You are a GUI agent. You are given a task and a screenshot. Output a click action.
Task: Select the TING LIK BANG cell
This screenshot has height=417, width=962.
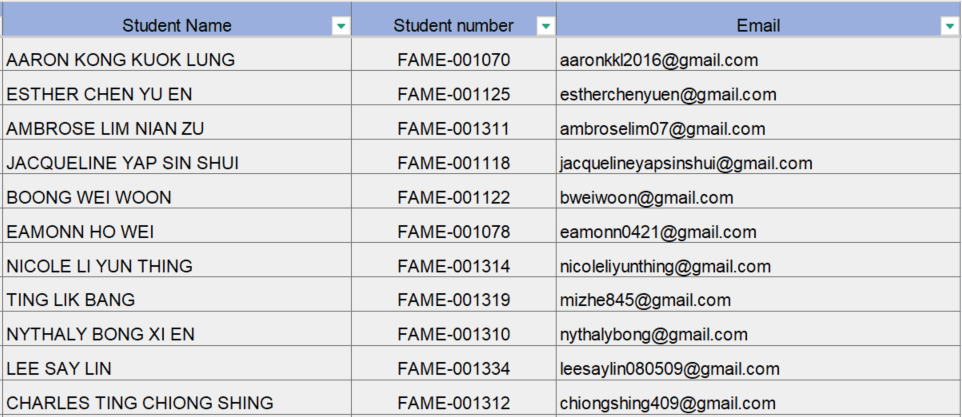pos(71,300)
